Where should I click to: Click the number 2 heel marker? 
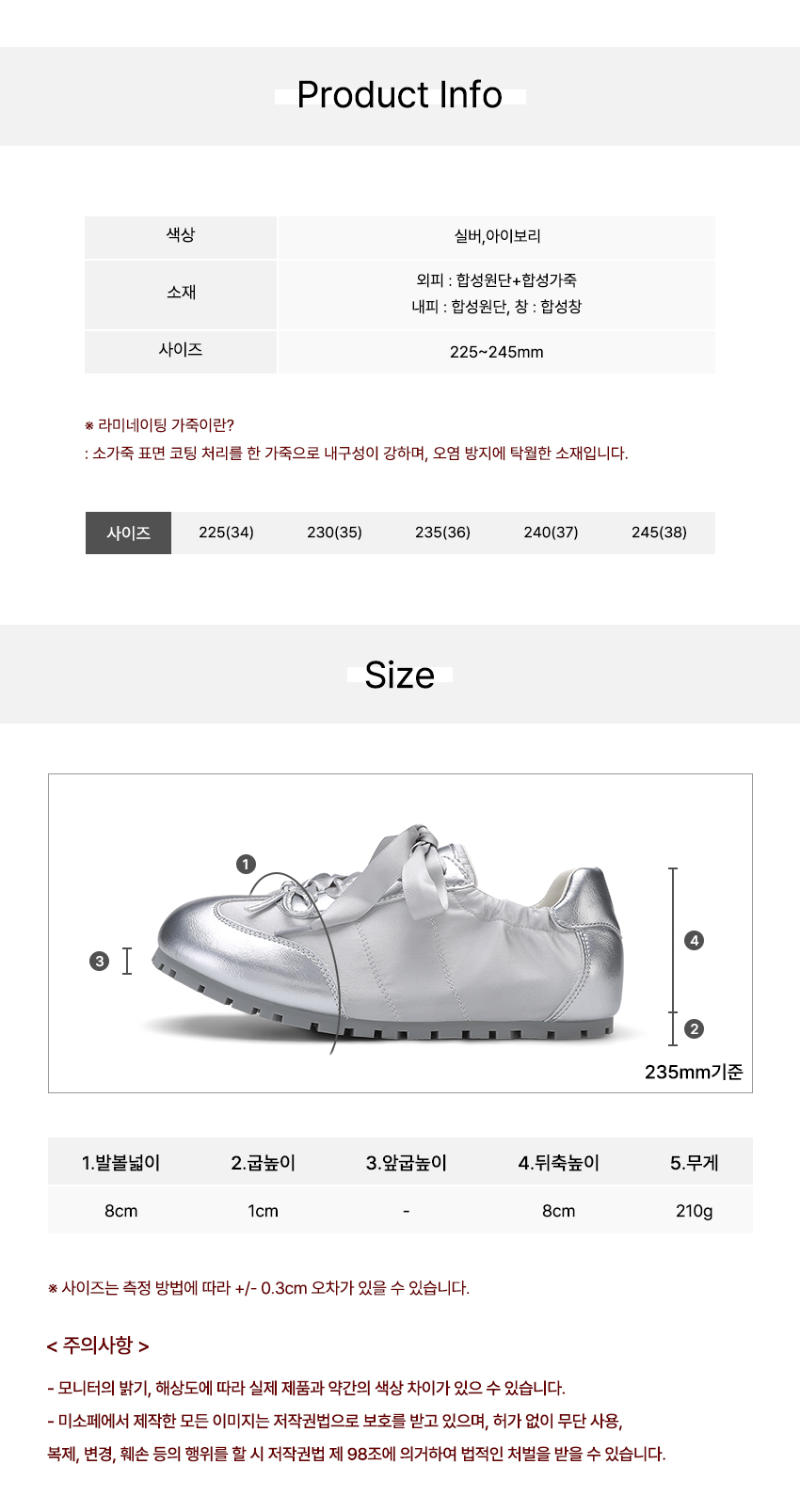[x=695, y=1028]
